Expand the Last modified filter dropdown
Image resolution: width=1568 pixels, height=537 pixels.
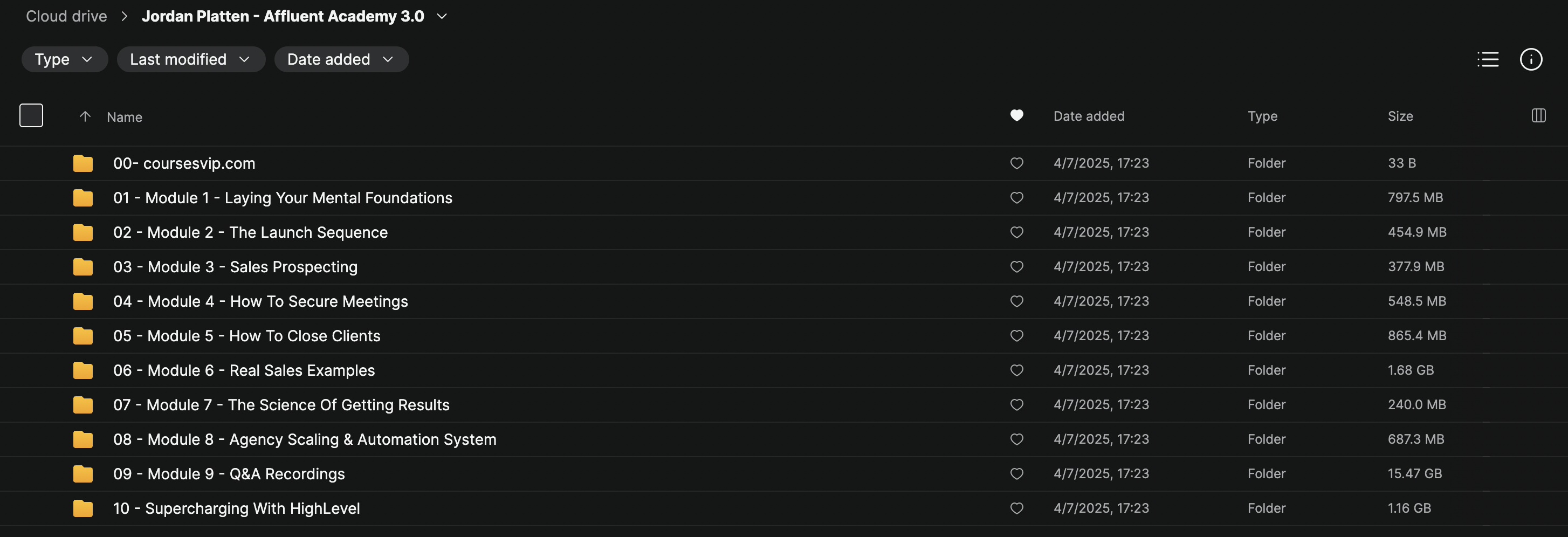(x=190, y=59)
